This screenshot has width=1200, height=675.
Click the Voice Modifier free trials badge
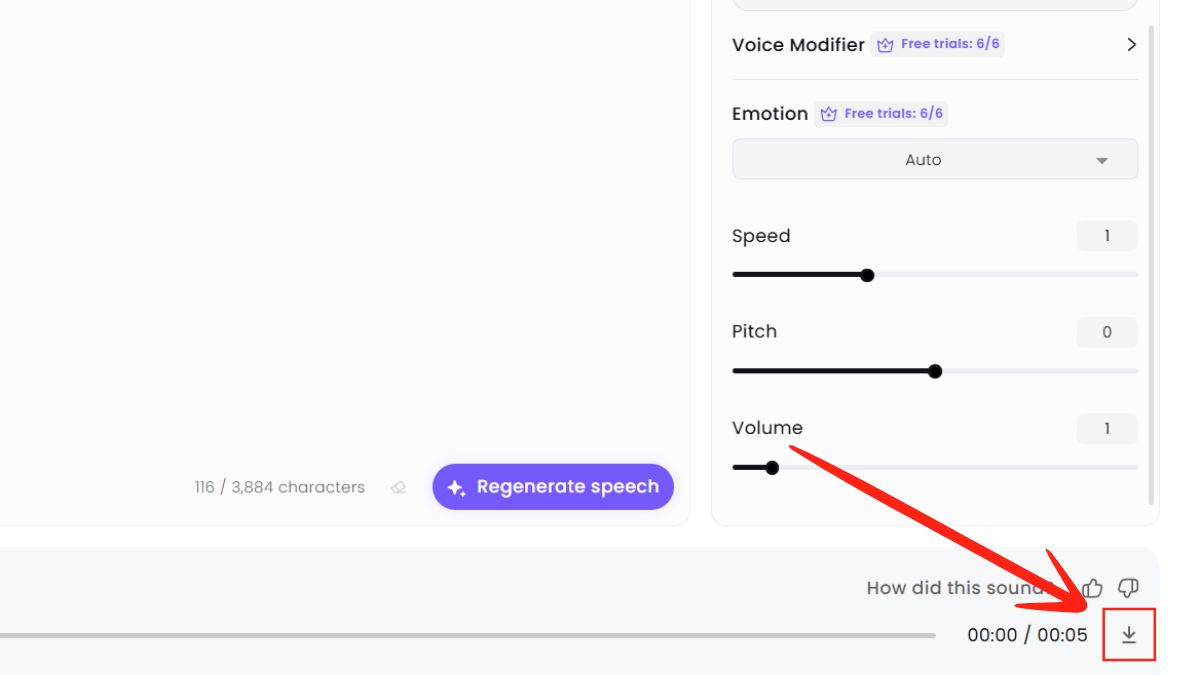coord(938,44)
